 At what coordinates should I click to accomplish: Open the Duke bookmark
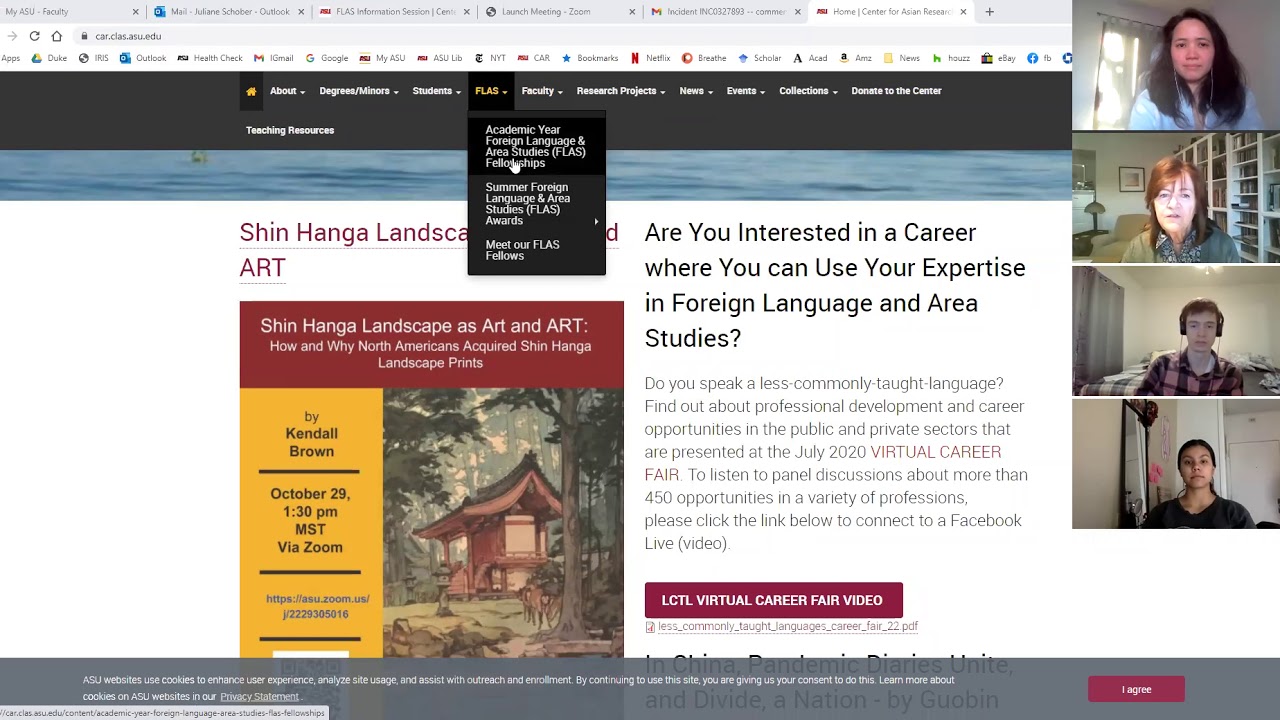coord(49,58)
